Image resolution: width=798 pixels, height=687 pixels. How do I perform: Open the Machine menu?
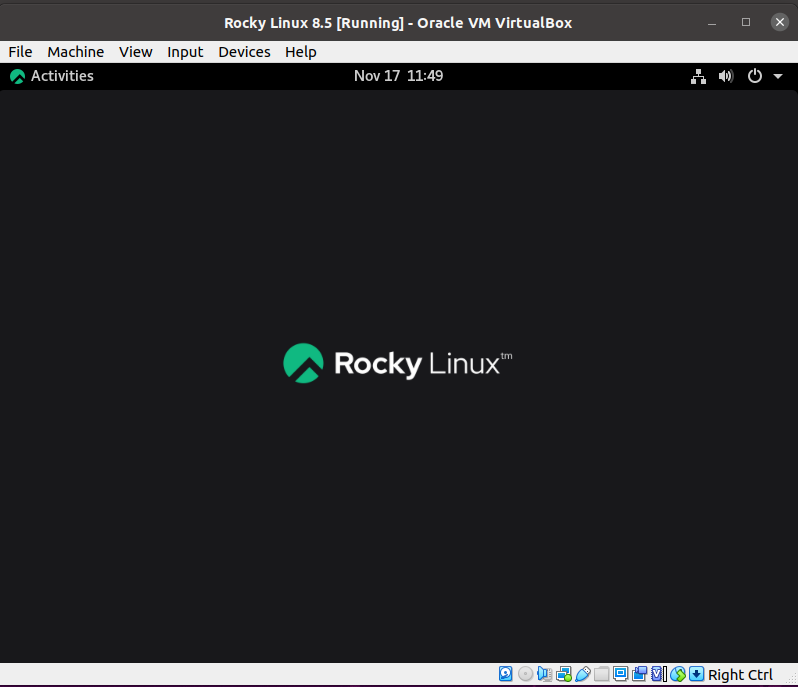[75, 52]
